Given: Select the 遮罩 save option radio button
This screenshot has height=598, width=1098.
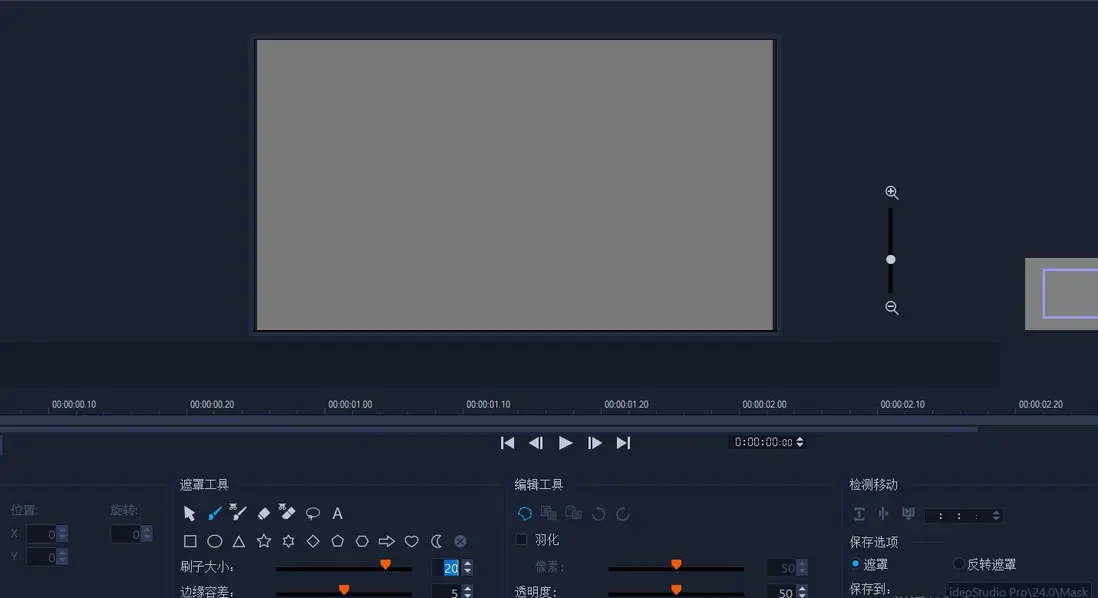Looking at the screenshot, I should pyautogui.click(x=855, y=564).
